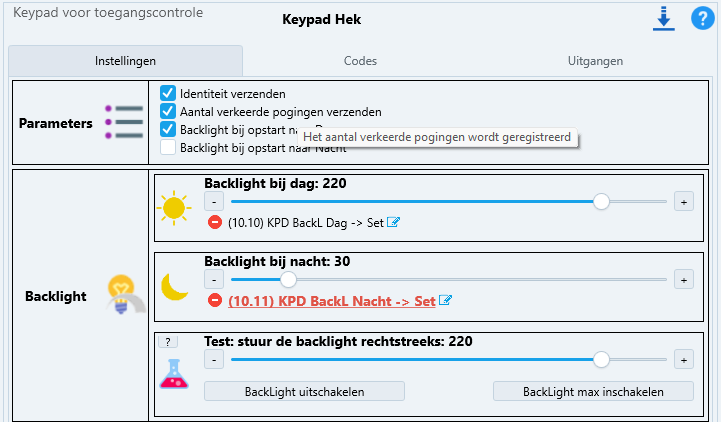Screen dimensions: 721x422
Task: Click the blue download arrow icon
Action: click(664, 19)
